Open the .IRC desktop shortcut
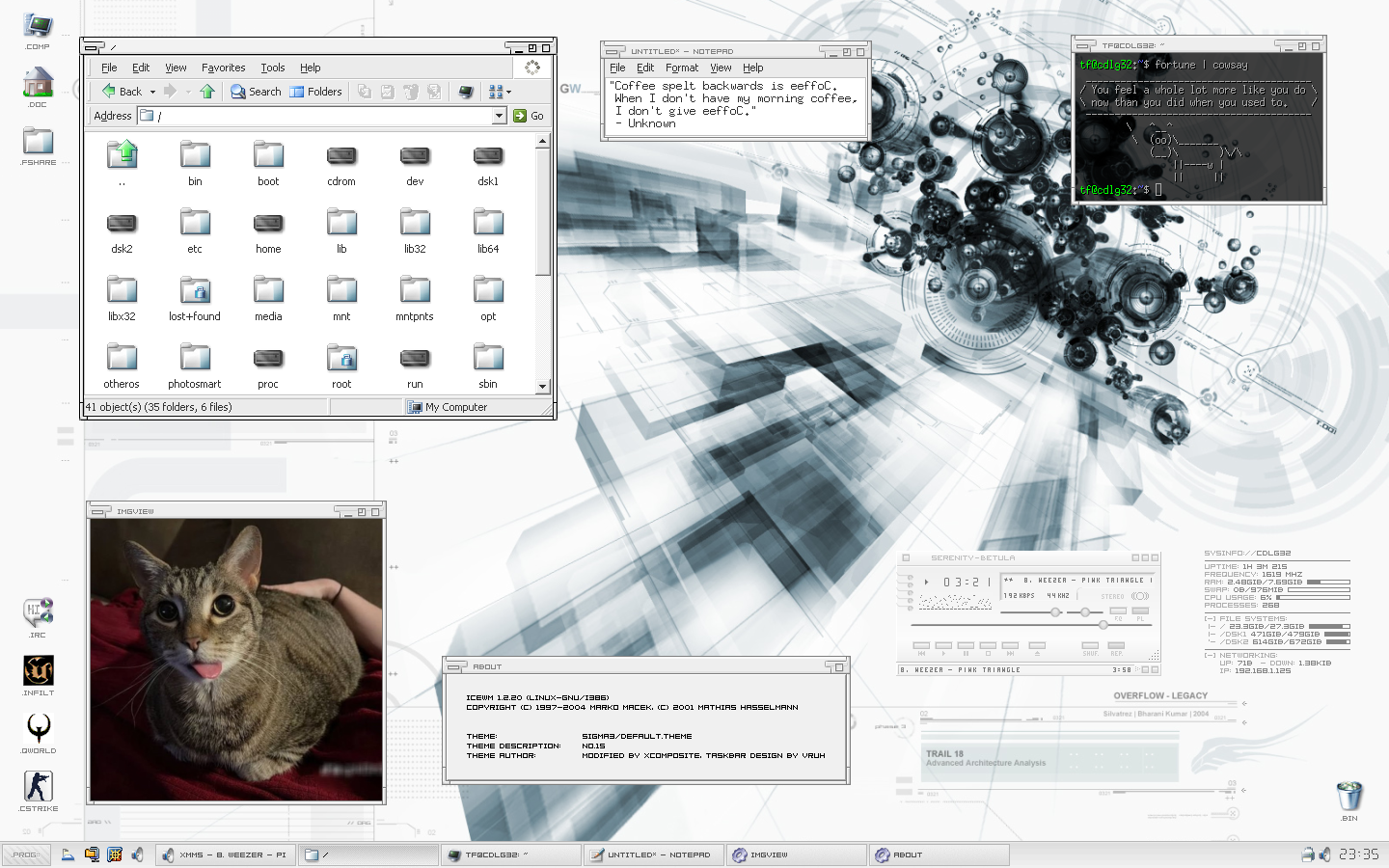1389x868 pixels. [39, 613]
